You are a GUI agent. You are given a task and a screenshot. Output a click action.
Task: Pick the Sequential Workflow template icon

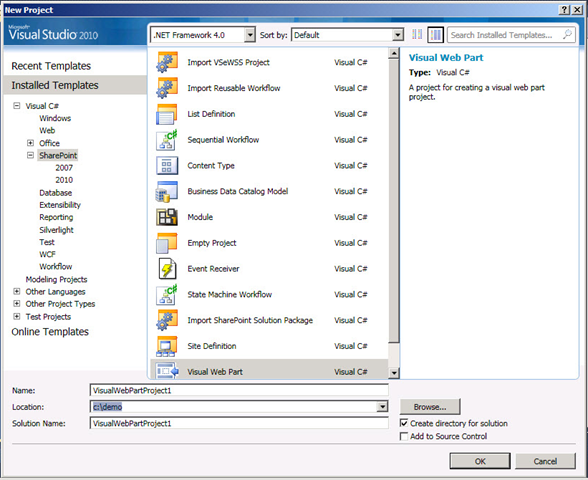click(167, 140)
